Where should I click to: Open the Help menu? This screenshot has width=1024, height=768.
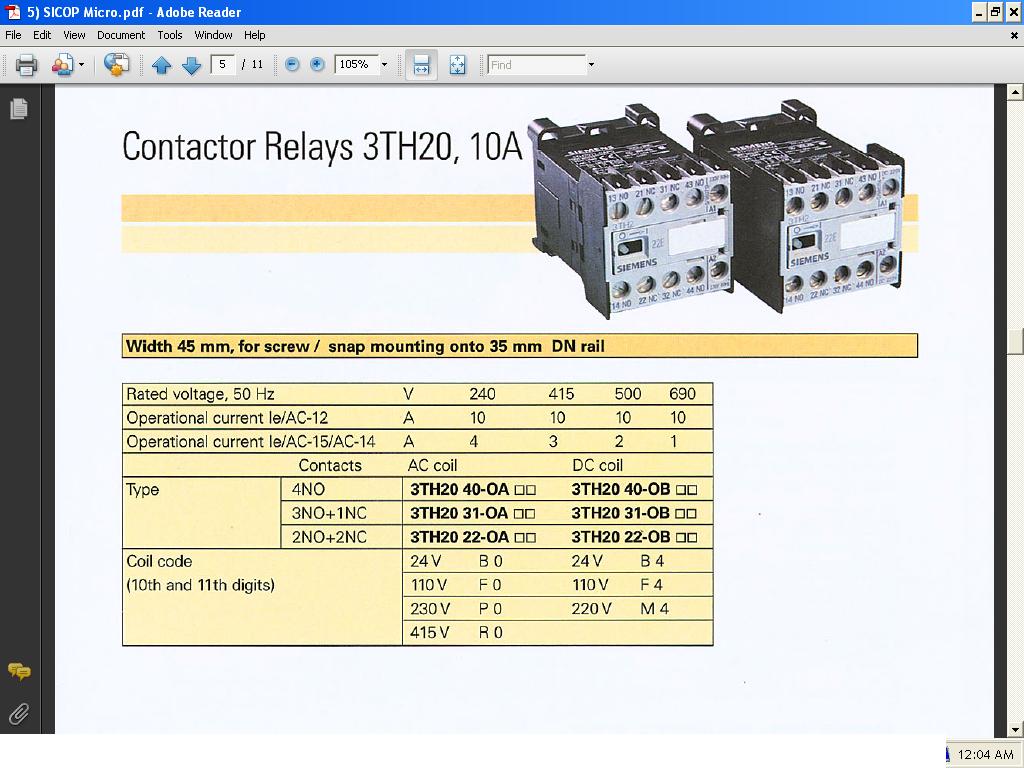click(255, 35)
